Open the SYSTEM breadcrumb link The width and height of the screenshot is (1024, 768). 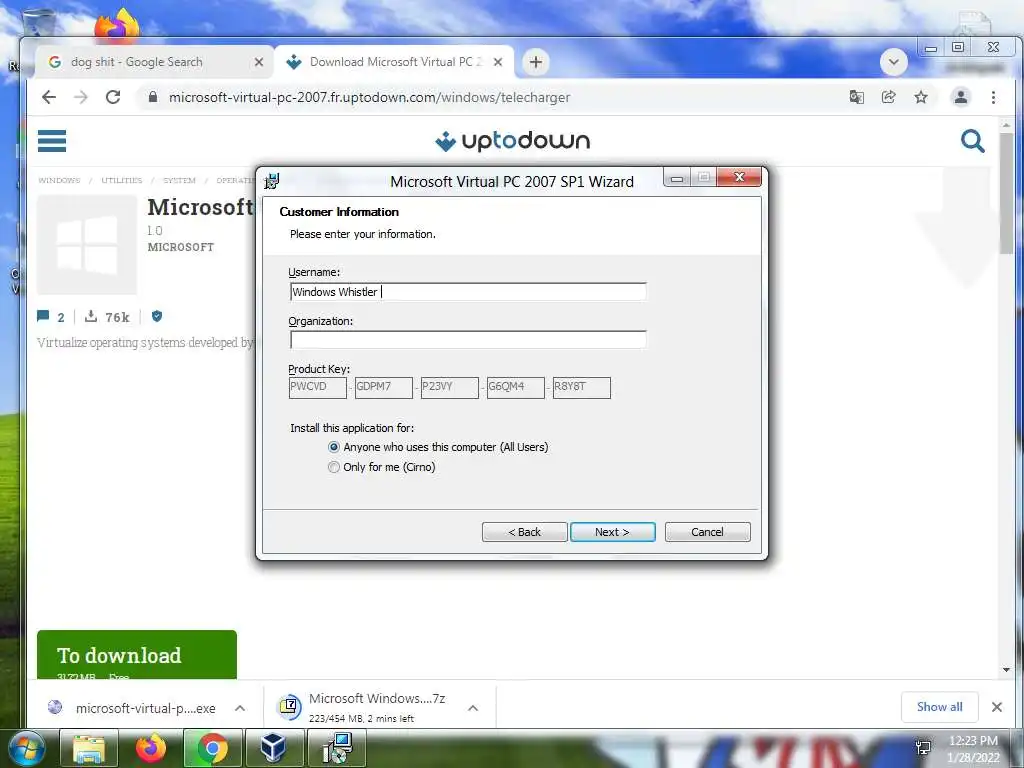179,180
